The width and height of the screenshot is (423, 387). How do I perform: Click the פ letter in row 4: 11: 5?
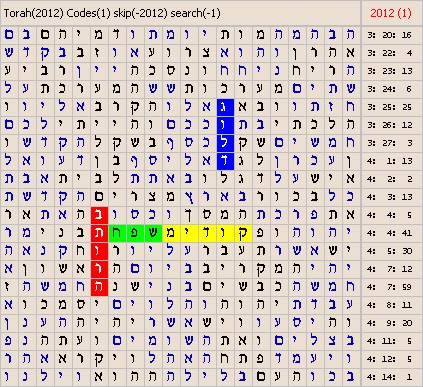coord(9,341)
